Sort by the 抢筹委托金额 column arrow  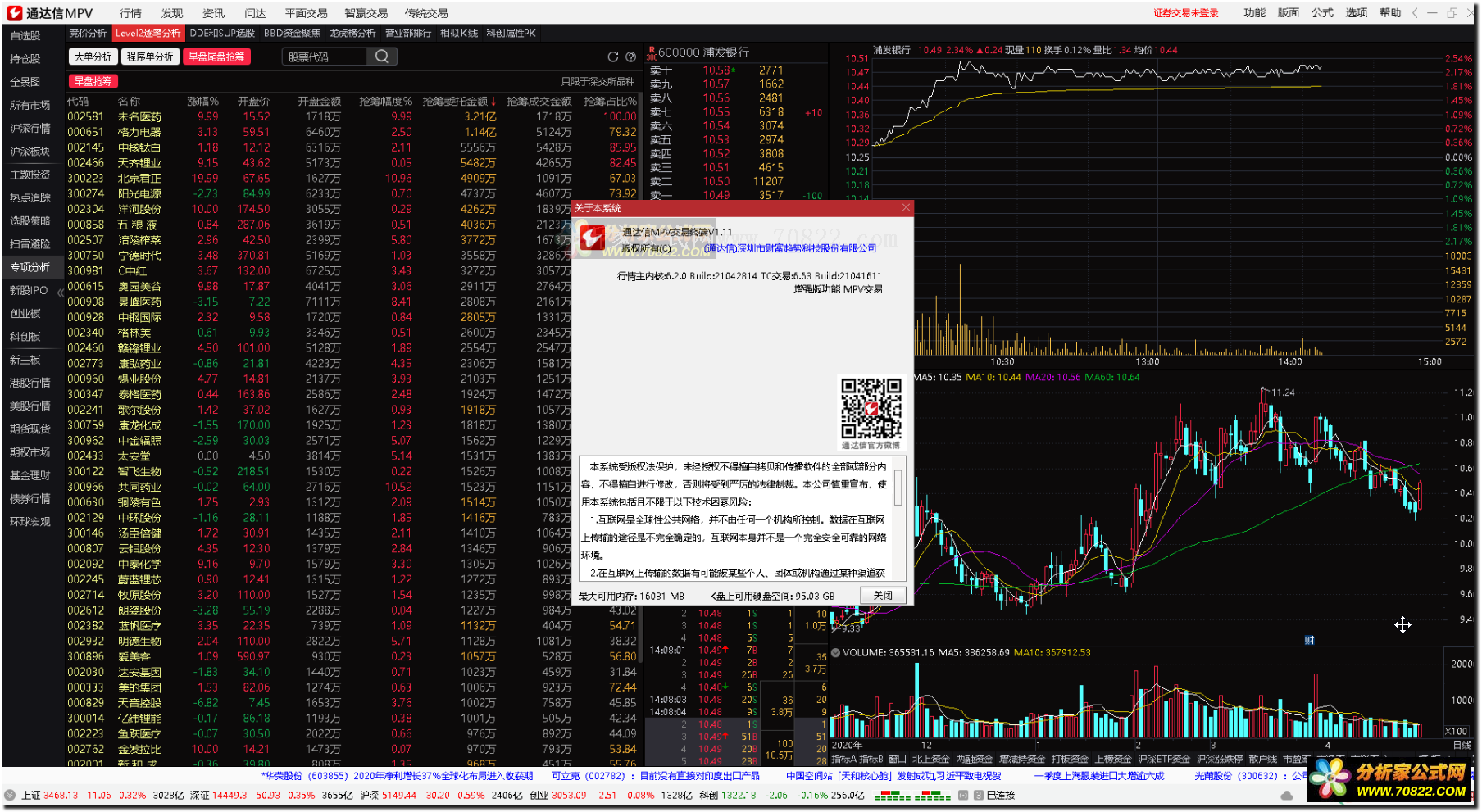(x=493, y=102)
